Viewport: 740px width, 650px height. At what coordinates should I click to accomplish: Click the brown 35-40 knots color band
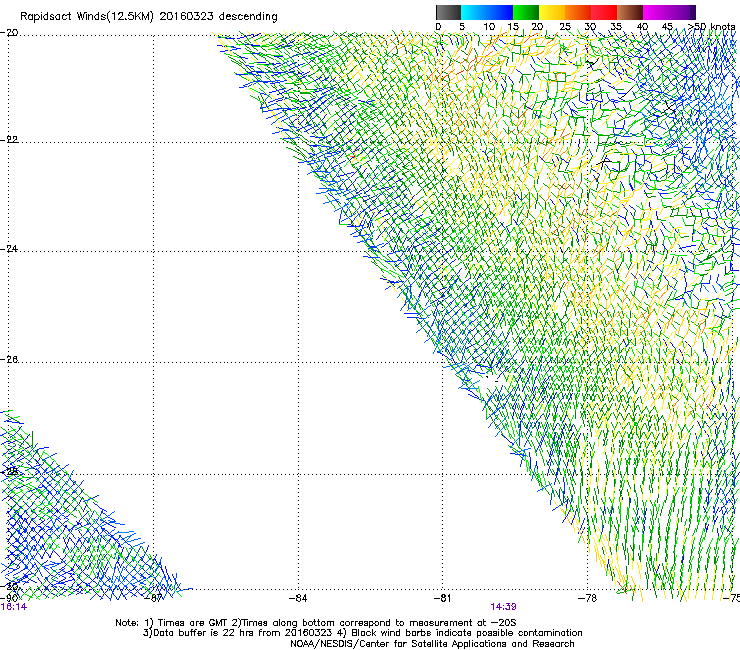coord(630,12)
